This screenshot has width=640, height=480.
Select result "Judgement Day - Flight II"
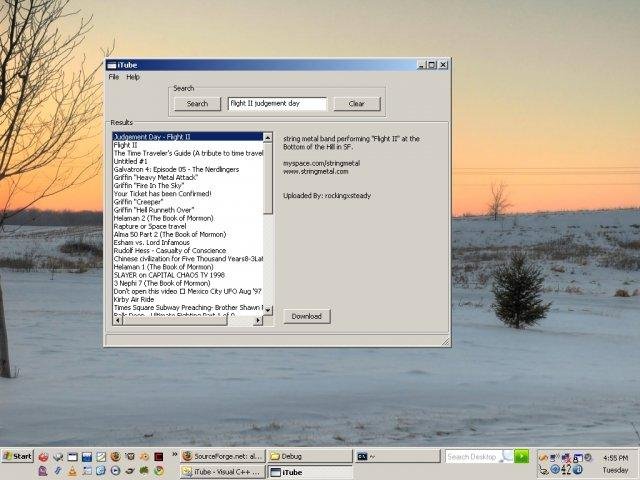(188, 137)
